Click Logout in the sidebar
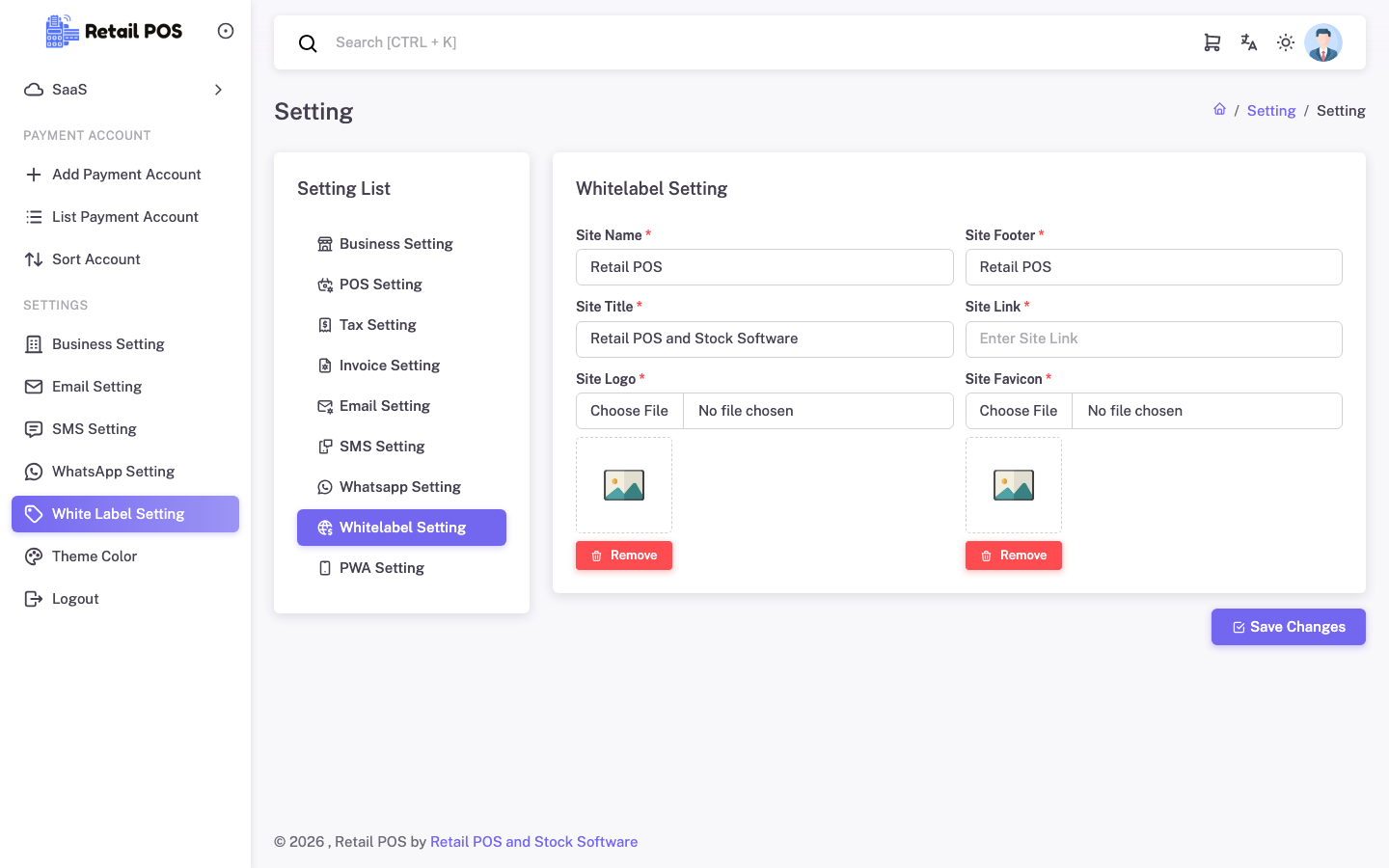 [125, 599]
